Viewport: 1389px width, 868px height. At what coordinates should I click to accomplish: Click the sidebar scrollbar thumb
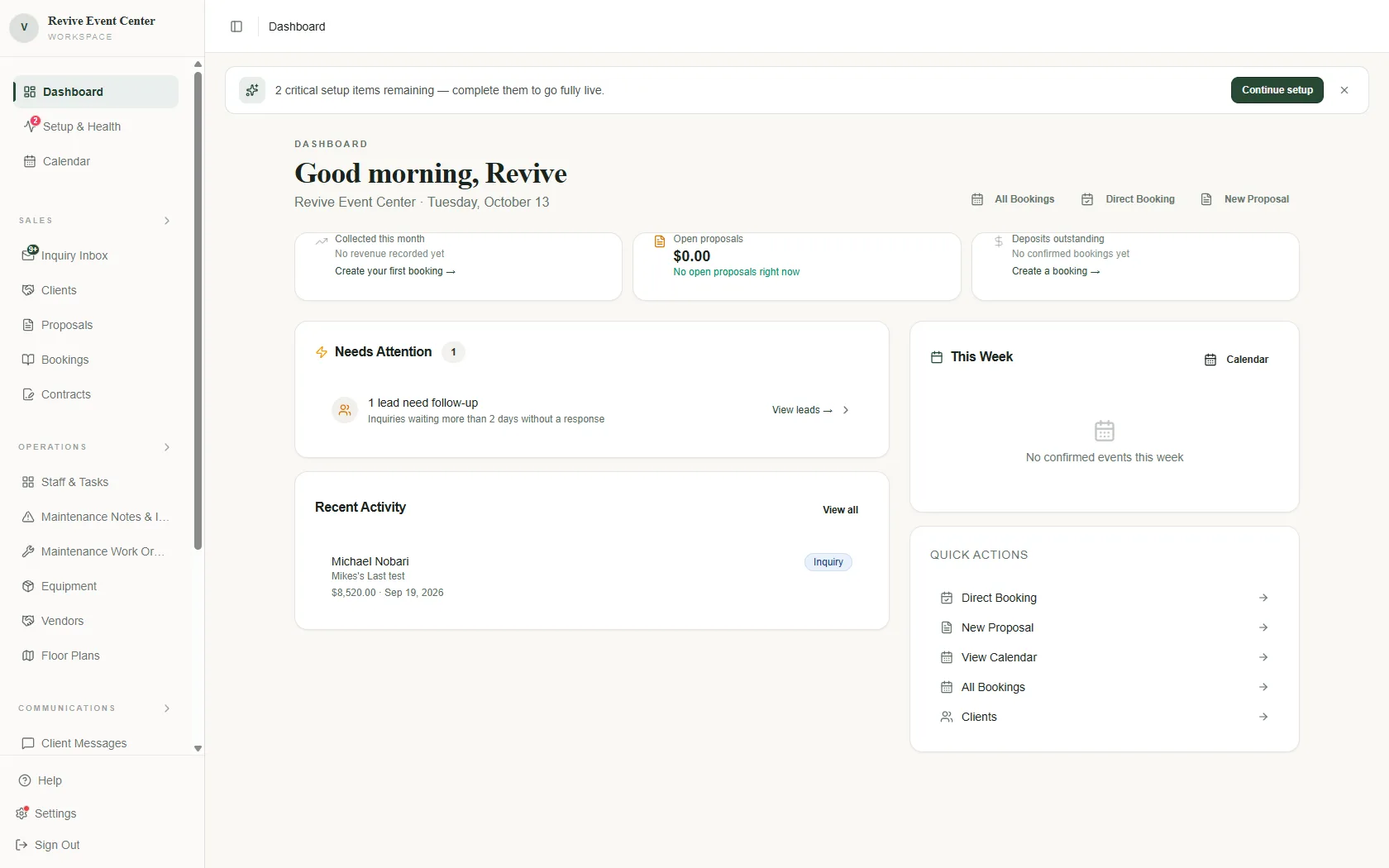(198, 311)
